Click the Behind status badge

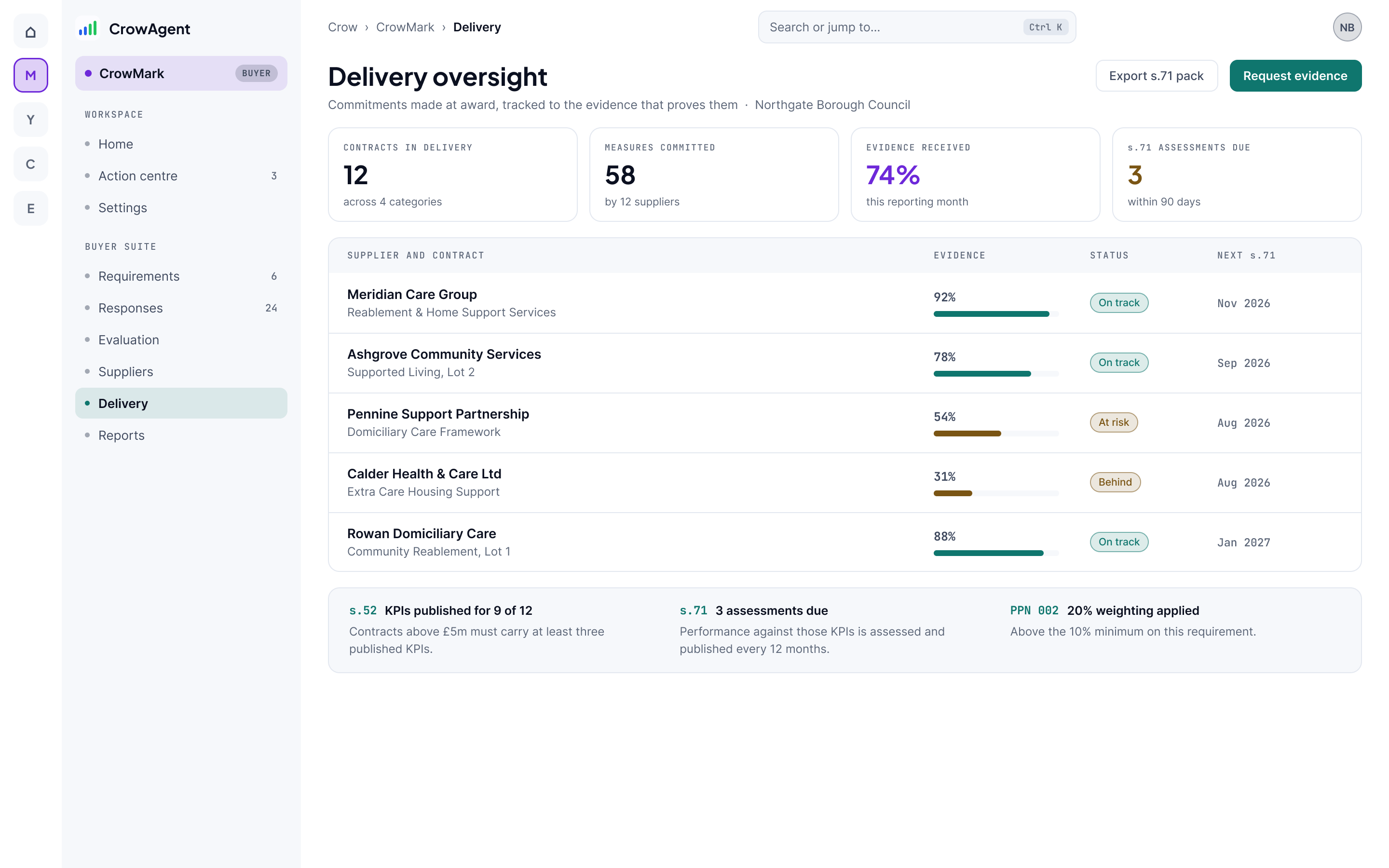pyautogui.click(x=1115, y=482)
